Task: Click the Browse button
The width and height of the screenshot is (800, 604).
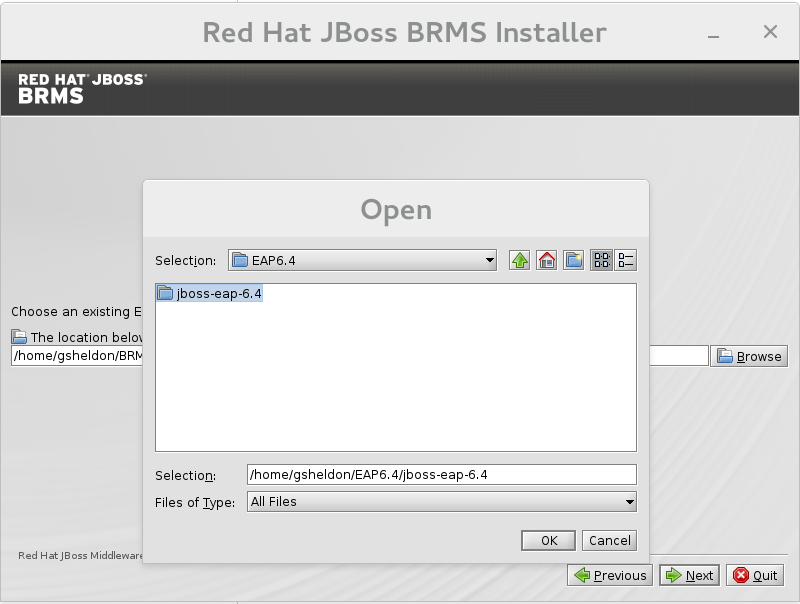Action: pyautogui.click(x=749, y=356)
